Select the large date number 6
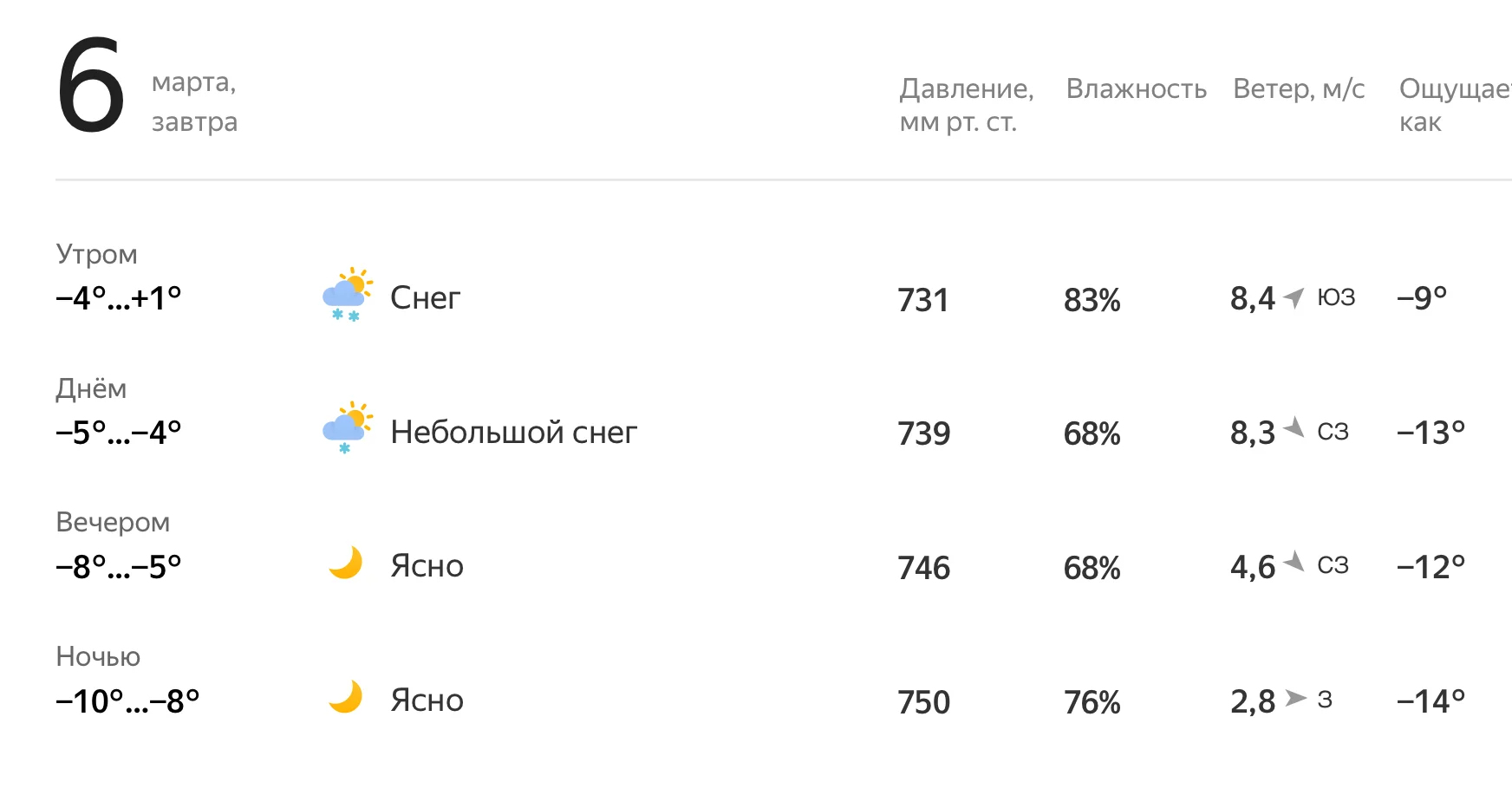Image resolution: width=1512 pixels, height=795 pixels. tap(91, 87)
